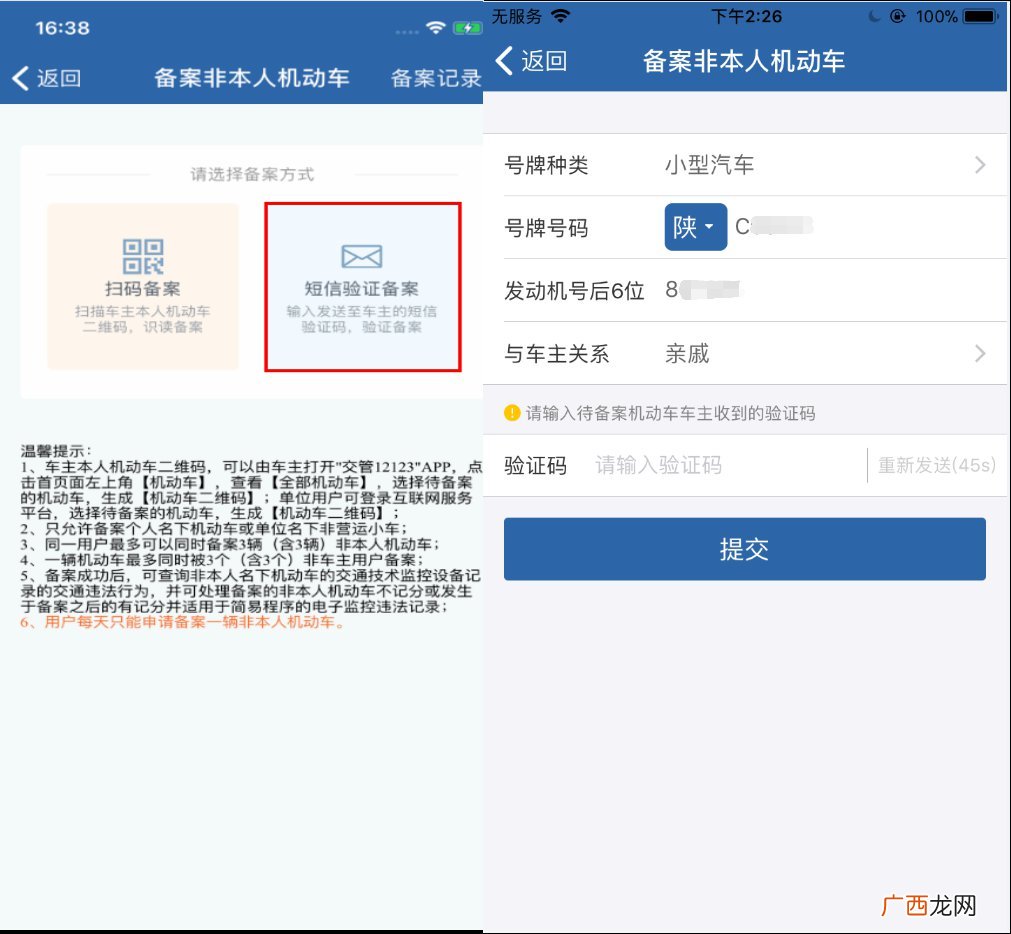Expand the 与车主关系 chevron arrow
This screenshot has height=934, width=1011.
[980, 353]
